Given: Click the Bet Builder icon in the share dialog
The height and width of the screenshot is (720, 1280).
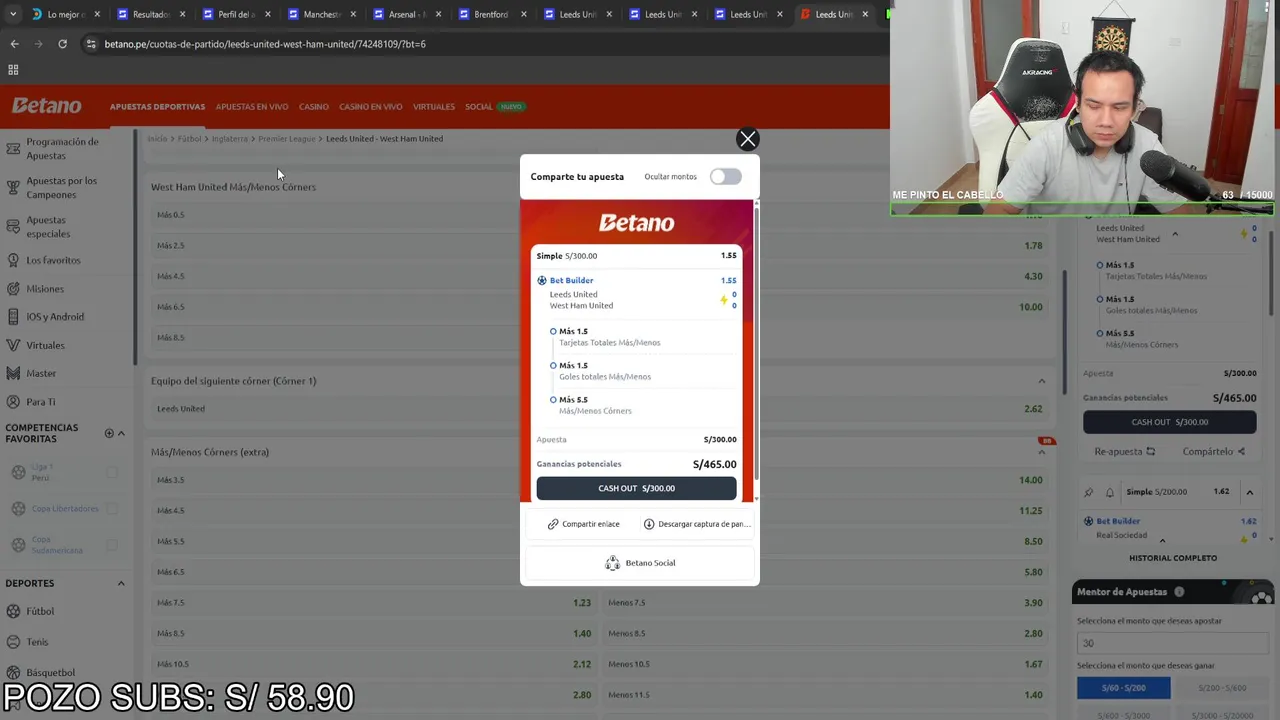Looking at the screenshot, I should pos(542,281).
